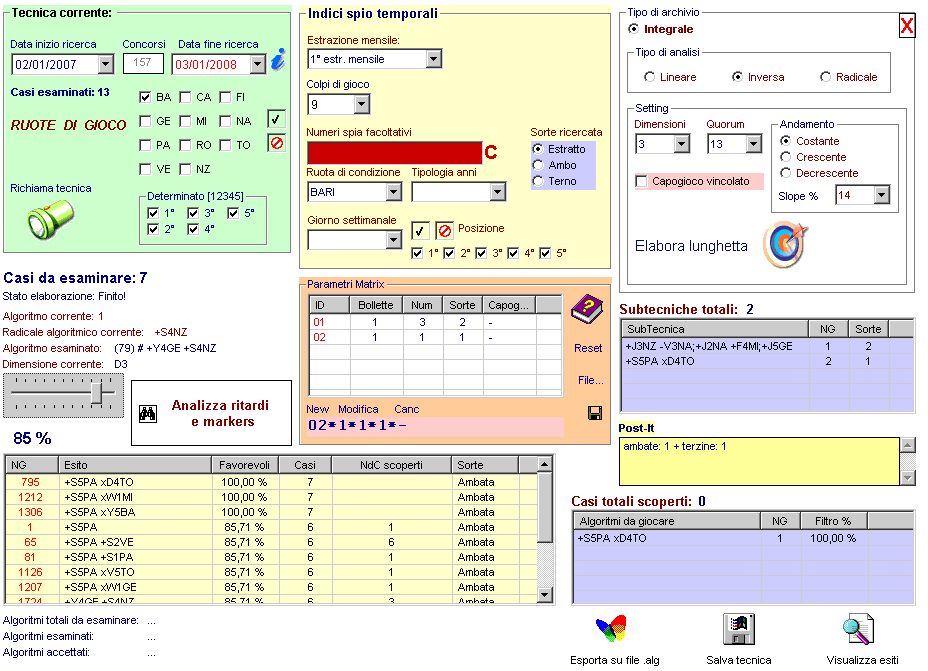
Task: Click the SubTecnica column header
Action: [x=715, y=329]
